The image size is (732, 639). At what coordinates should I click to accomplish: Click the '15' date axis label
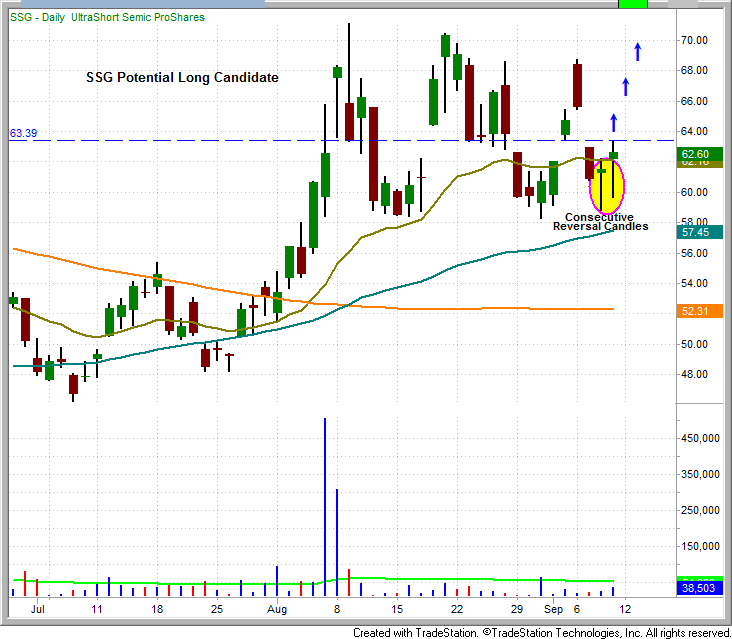click(x=397, y=609)
